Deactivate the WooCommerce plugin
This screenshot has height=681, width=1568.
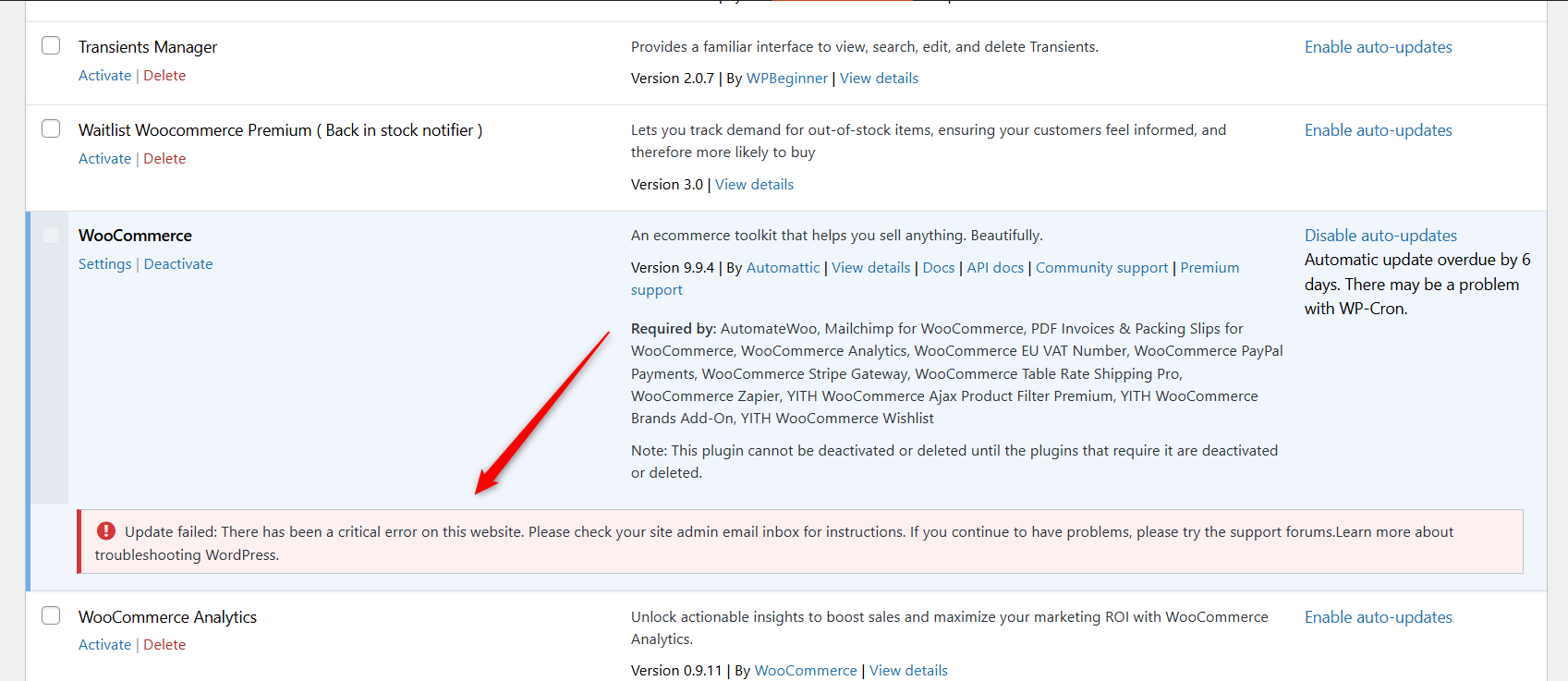pyautogui.click(x=178, y=264)
